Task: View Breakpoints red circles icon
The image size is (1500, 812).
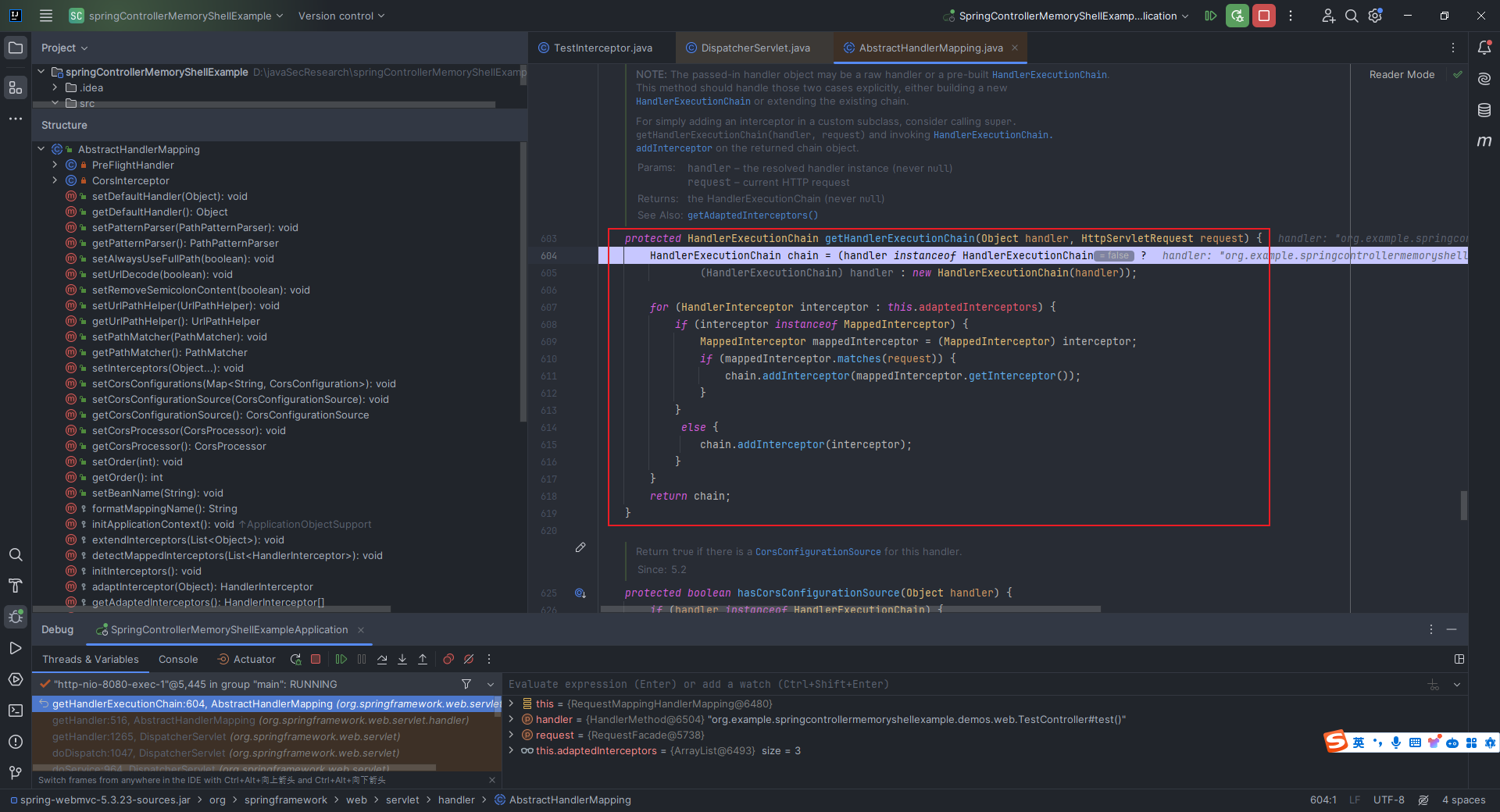Action: coord(448,660)
